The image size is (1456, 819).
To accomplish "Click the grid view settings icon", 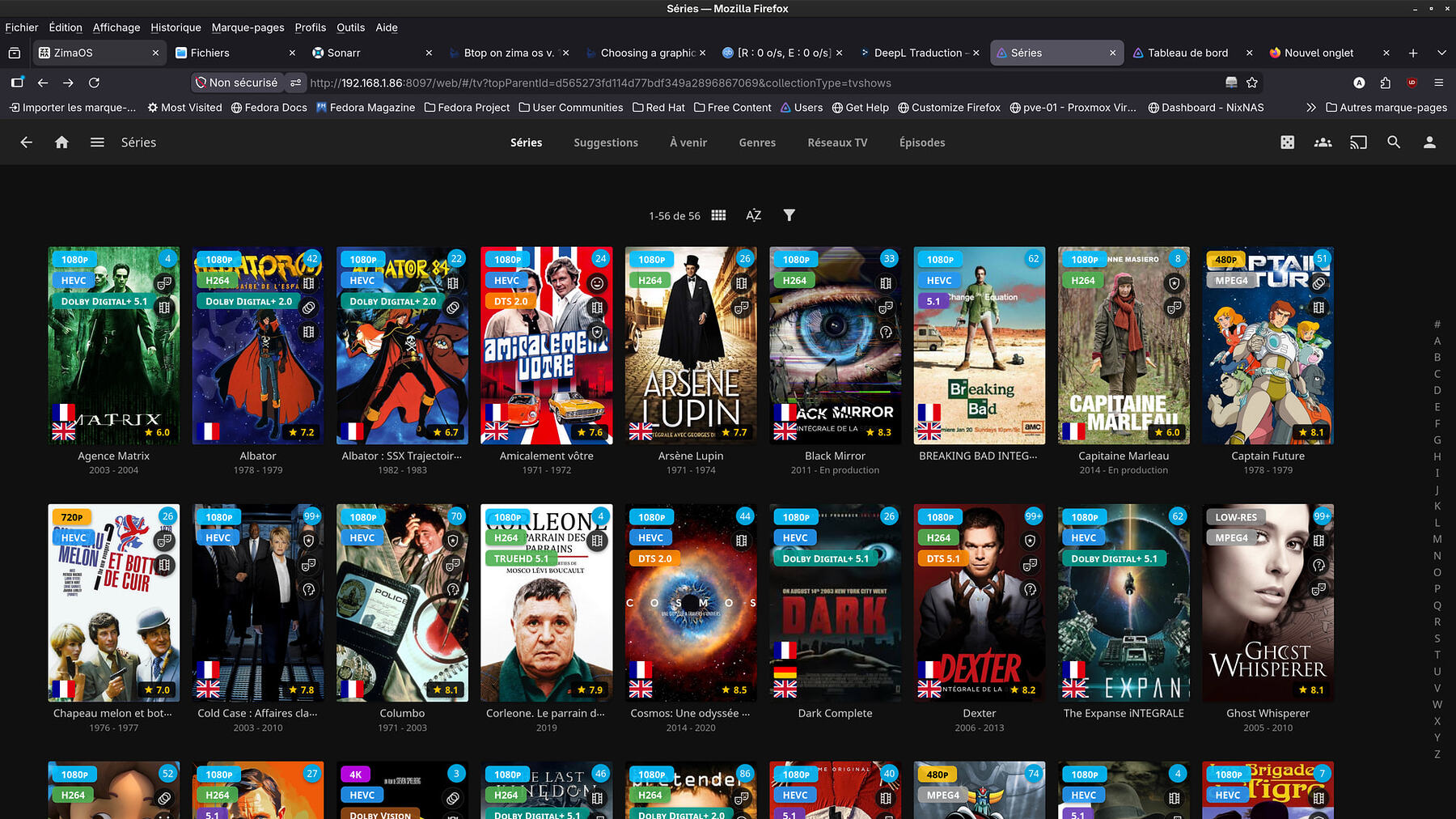I will click(718, 215).
